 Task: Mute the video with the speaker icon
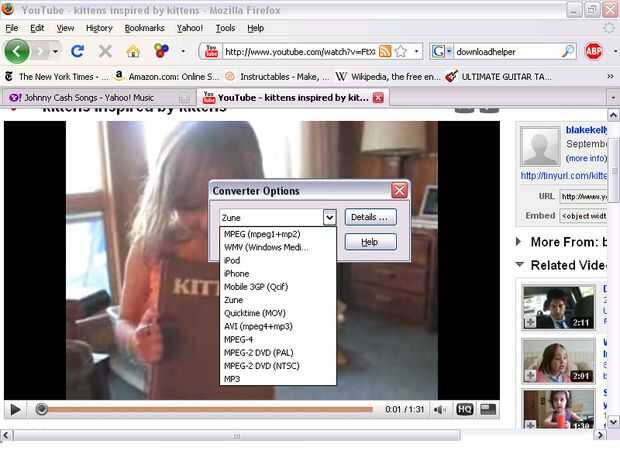click(440, 410)
